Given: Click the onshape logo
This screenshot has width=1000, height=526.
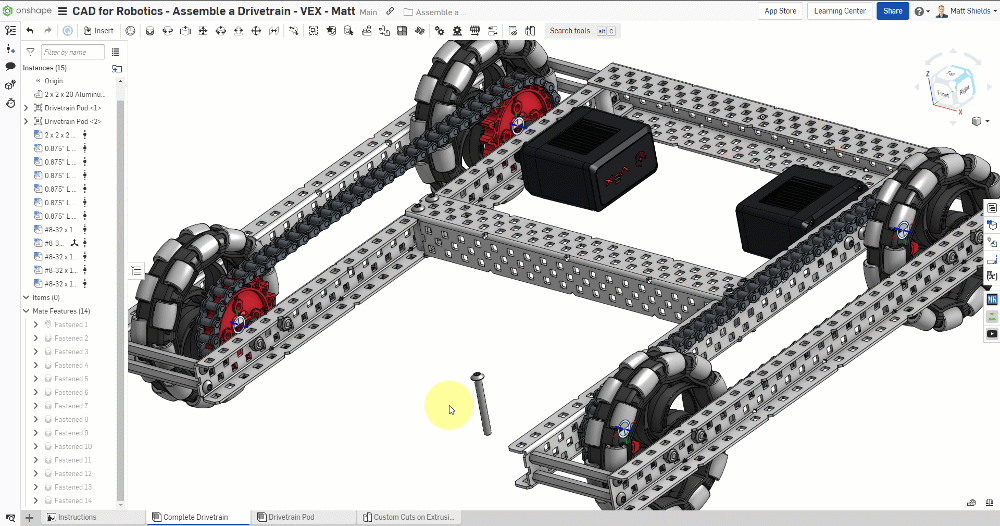Looking at the screenshot, I should (27, 11).
